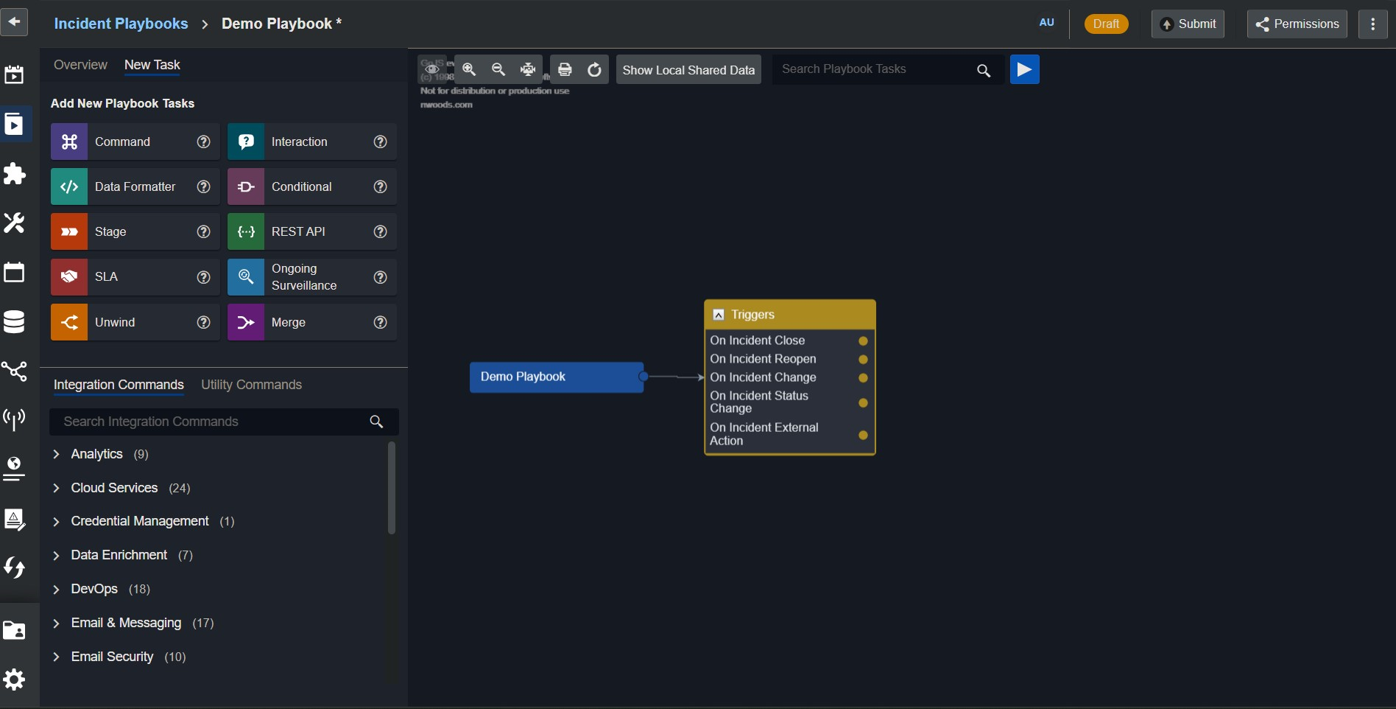1396x709 pixels.
Task: Open the vertical three-dot more menu
Action: click(1373, 24)
